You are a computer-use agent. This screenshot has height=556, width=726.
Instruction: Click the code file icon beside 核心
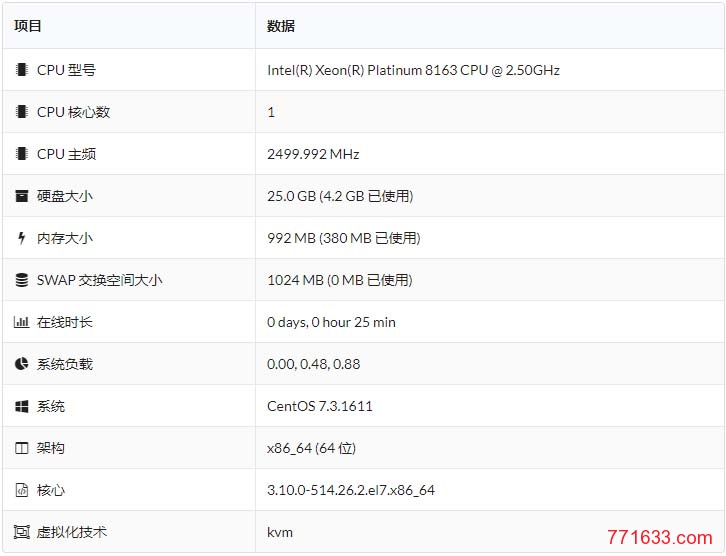coord(21,490)
